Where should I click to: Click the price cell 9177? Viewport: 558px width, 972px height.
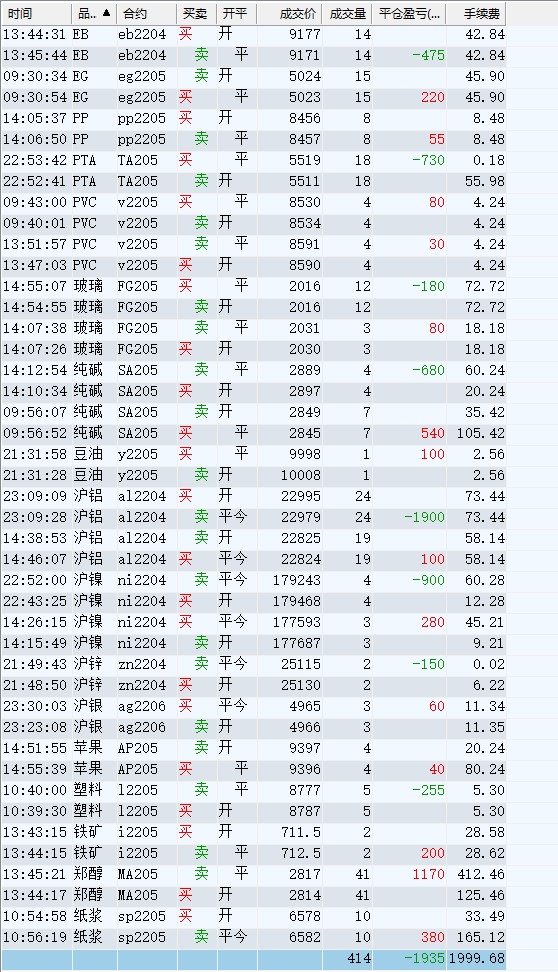tap(304, 34)
